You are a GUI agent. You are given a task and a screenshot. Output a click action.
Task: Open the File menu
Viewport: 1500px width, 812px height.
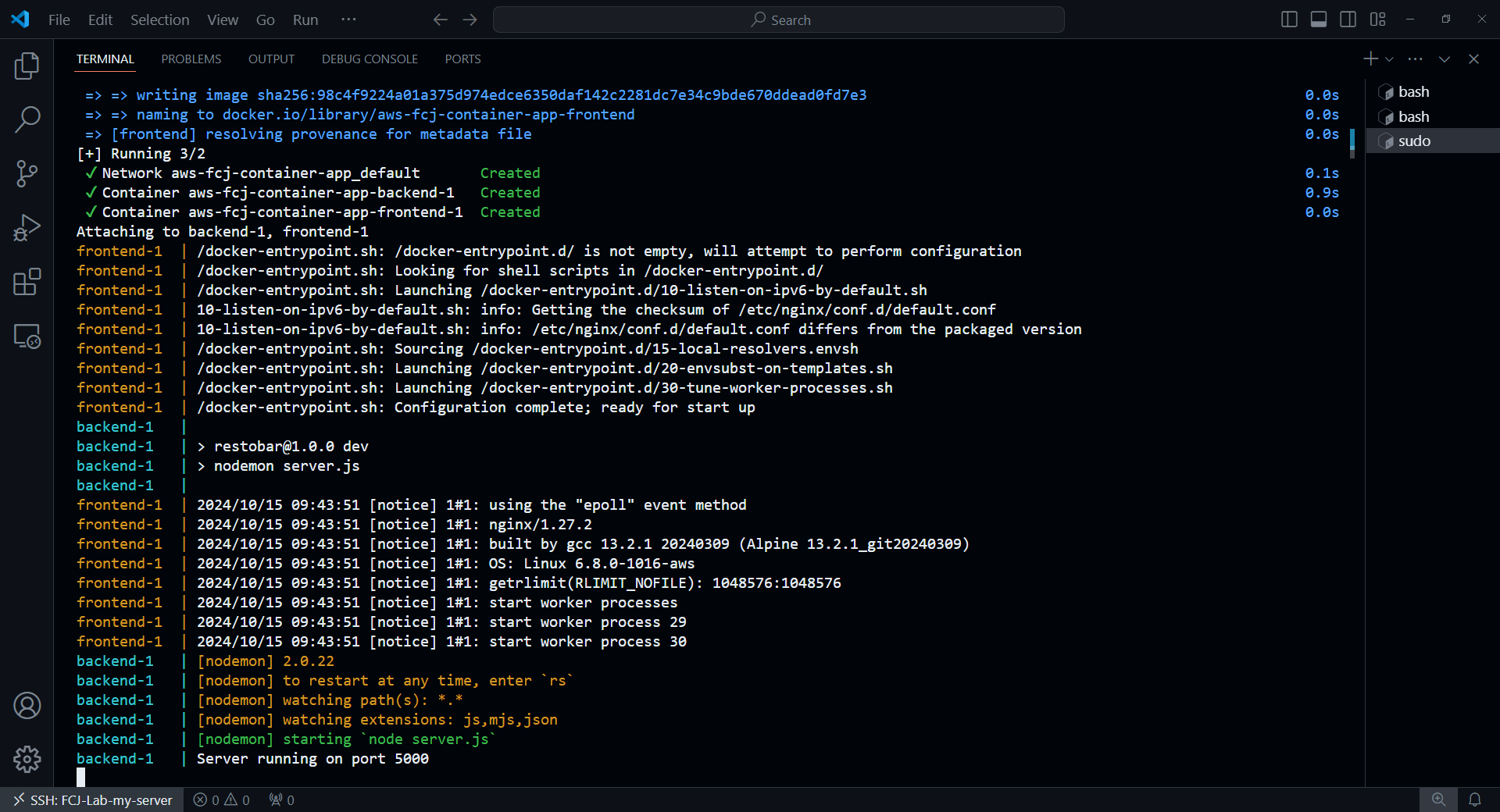coord(59,20)
